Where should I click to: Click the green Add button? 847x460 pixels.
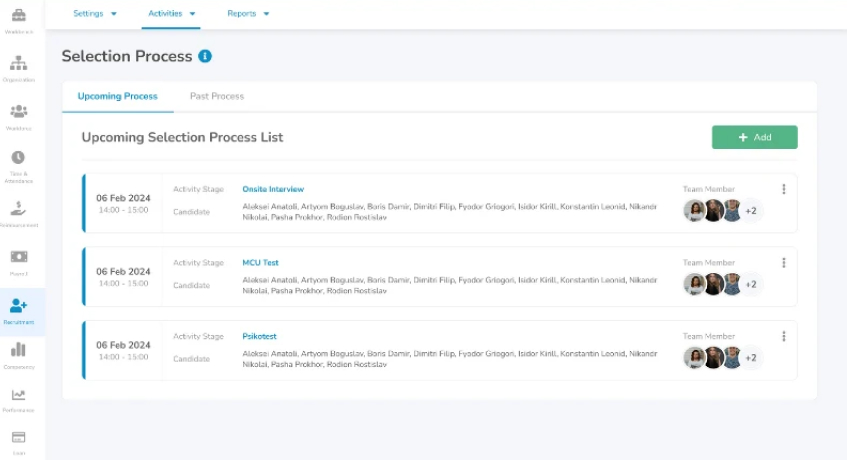[754, 137]
